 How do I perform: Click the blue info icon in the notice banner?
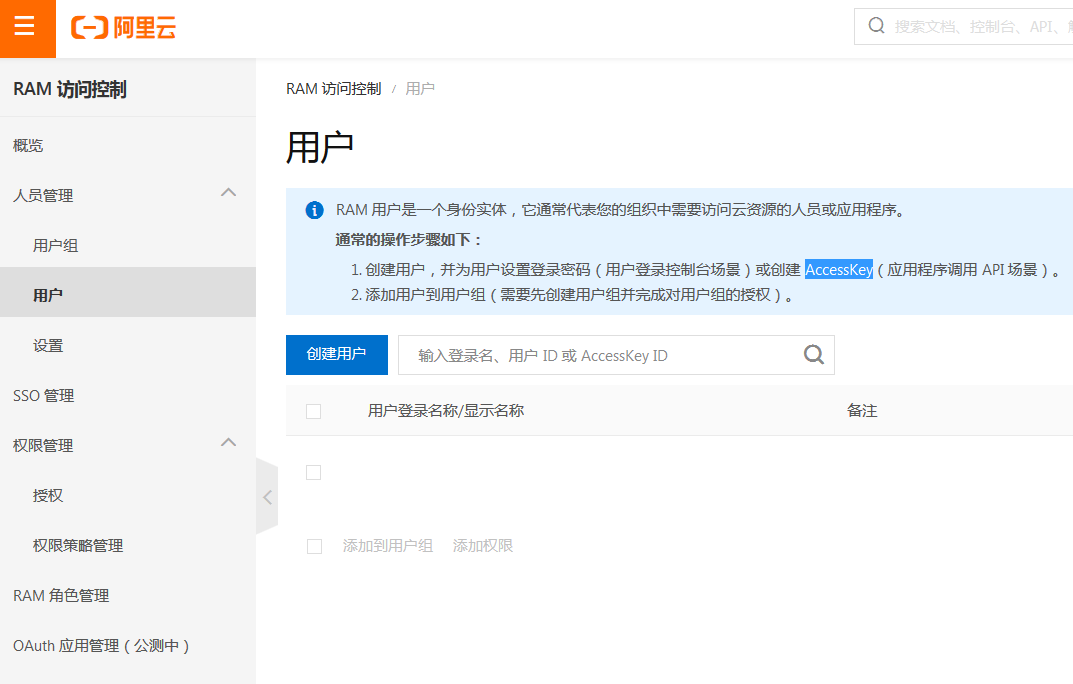pos(313,210)
